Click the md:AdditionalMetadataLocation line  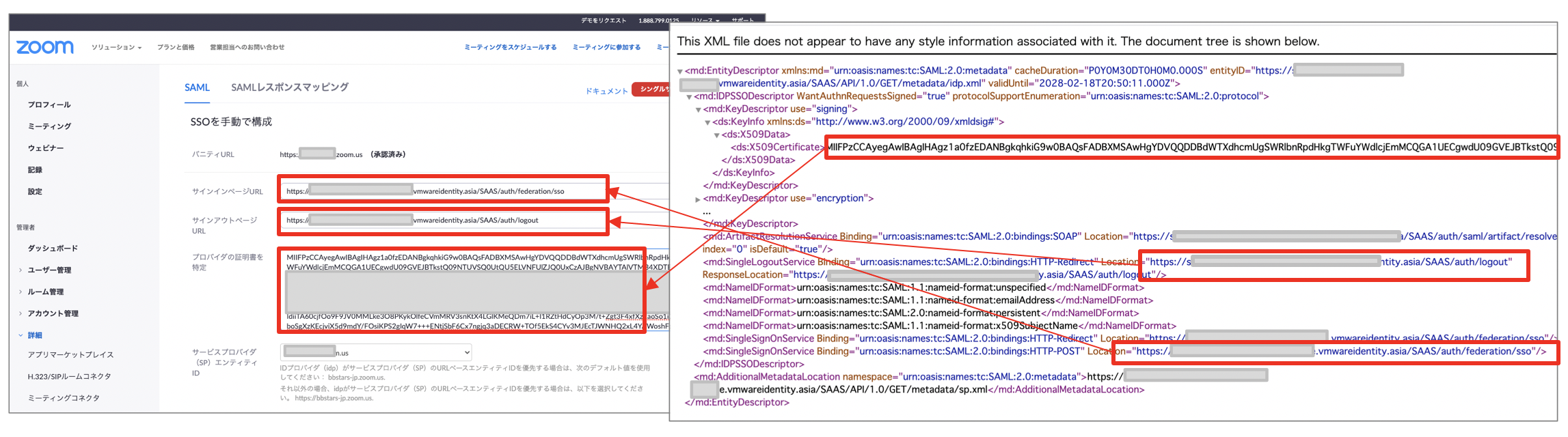click(980, 377)
